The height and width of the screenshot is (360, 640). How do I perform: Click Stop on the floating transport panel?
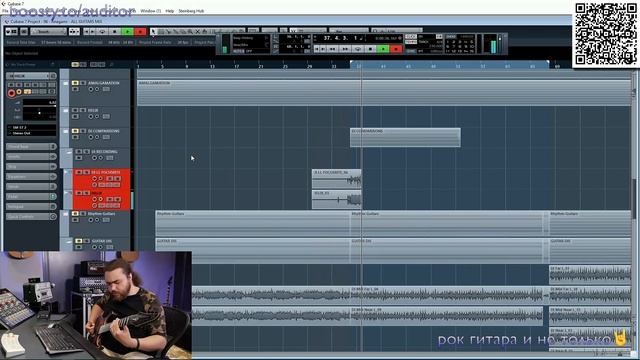point(370,49)
